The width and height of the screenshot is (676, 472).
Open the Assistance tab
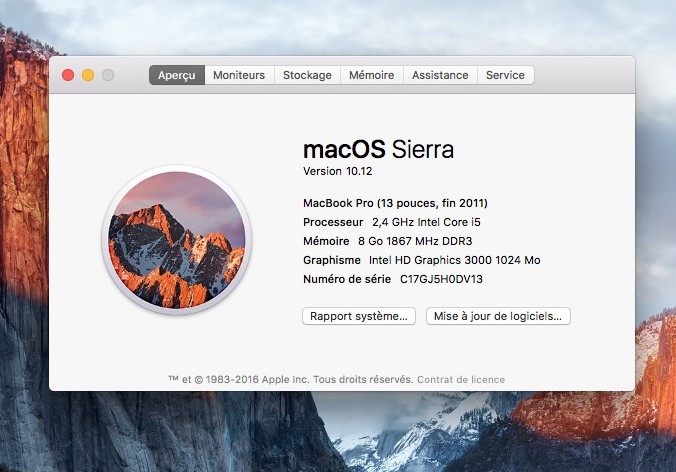(440, 75)
